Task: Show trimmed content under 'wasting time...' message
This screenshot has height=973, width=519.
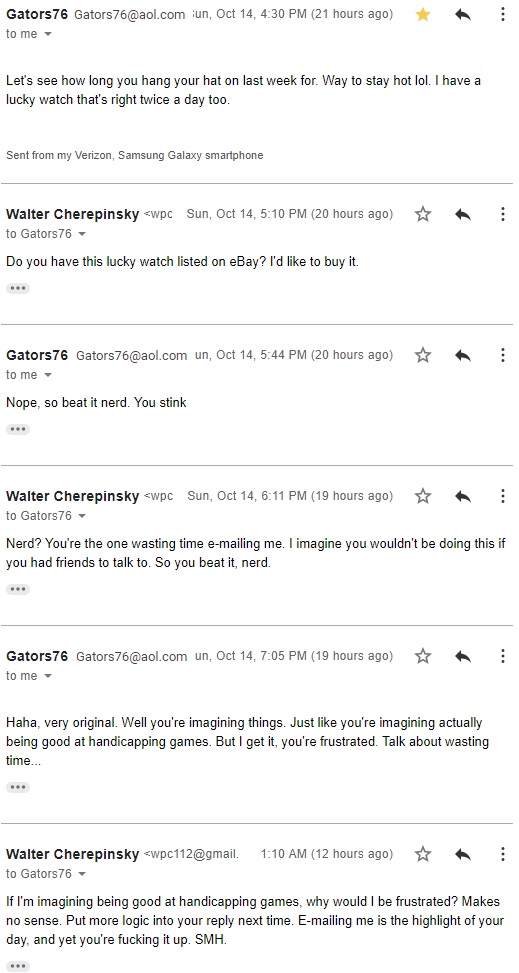Action: (x=18, y=787)
